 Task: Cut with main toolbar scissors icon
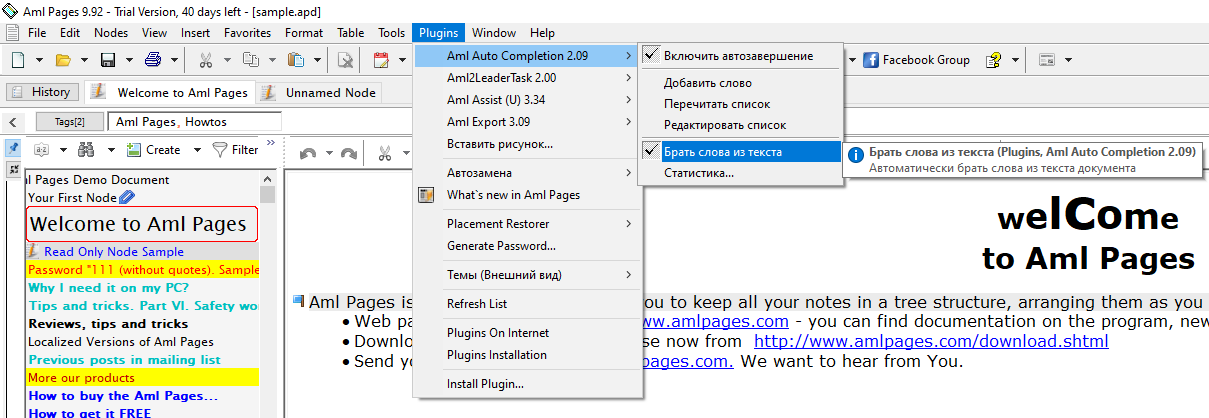[x=206, y=60]
